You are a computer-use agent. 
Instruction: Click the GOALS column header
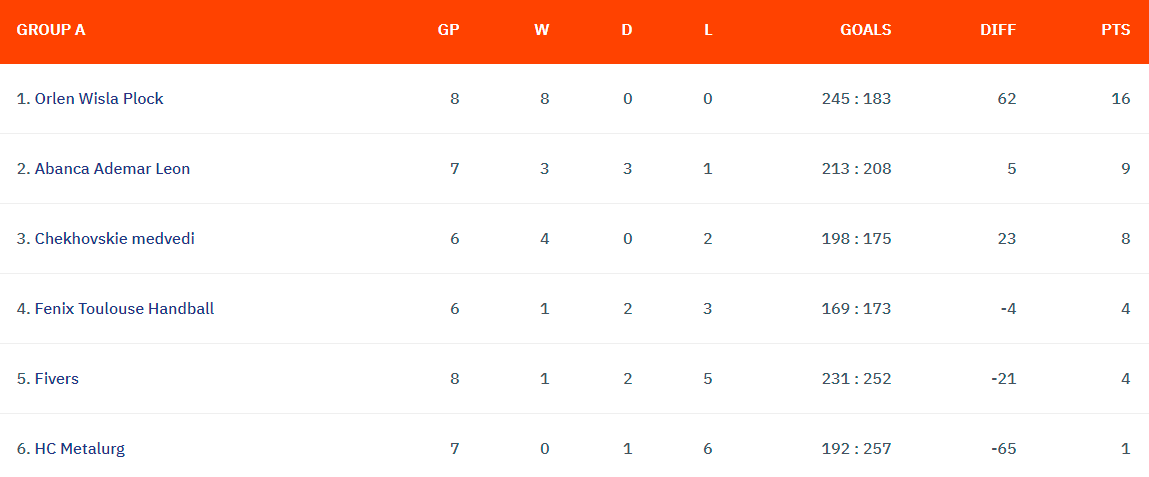(x=865, y=30)
